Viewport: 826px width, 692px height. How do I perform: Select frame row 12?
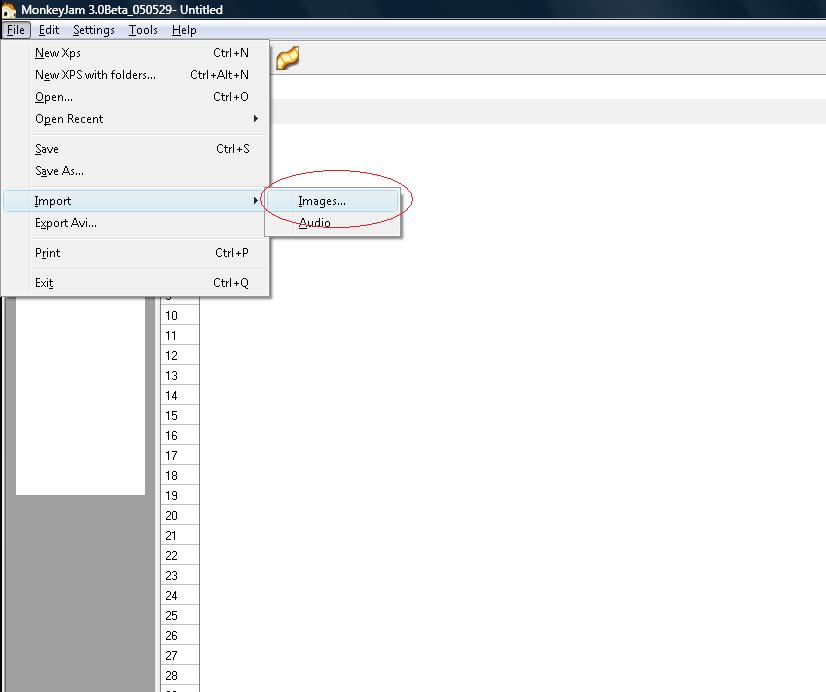(x=180, y=355)
